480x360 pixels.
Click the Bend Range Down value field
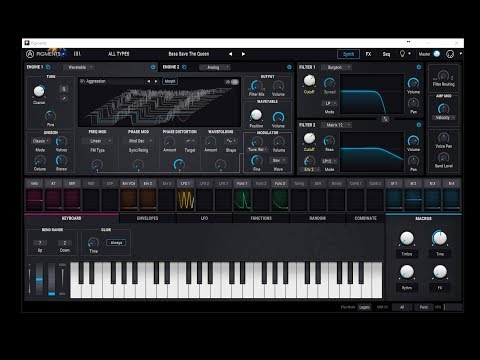tap(65, 243)
